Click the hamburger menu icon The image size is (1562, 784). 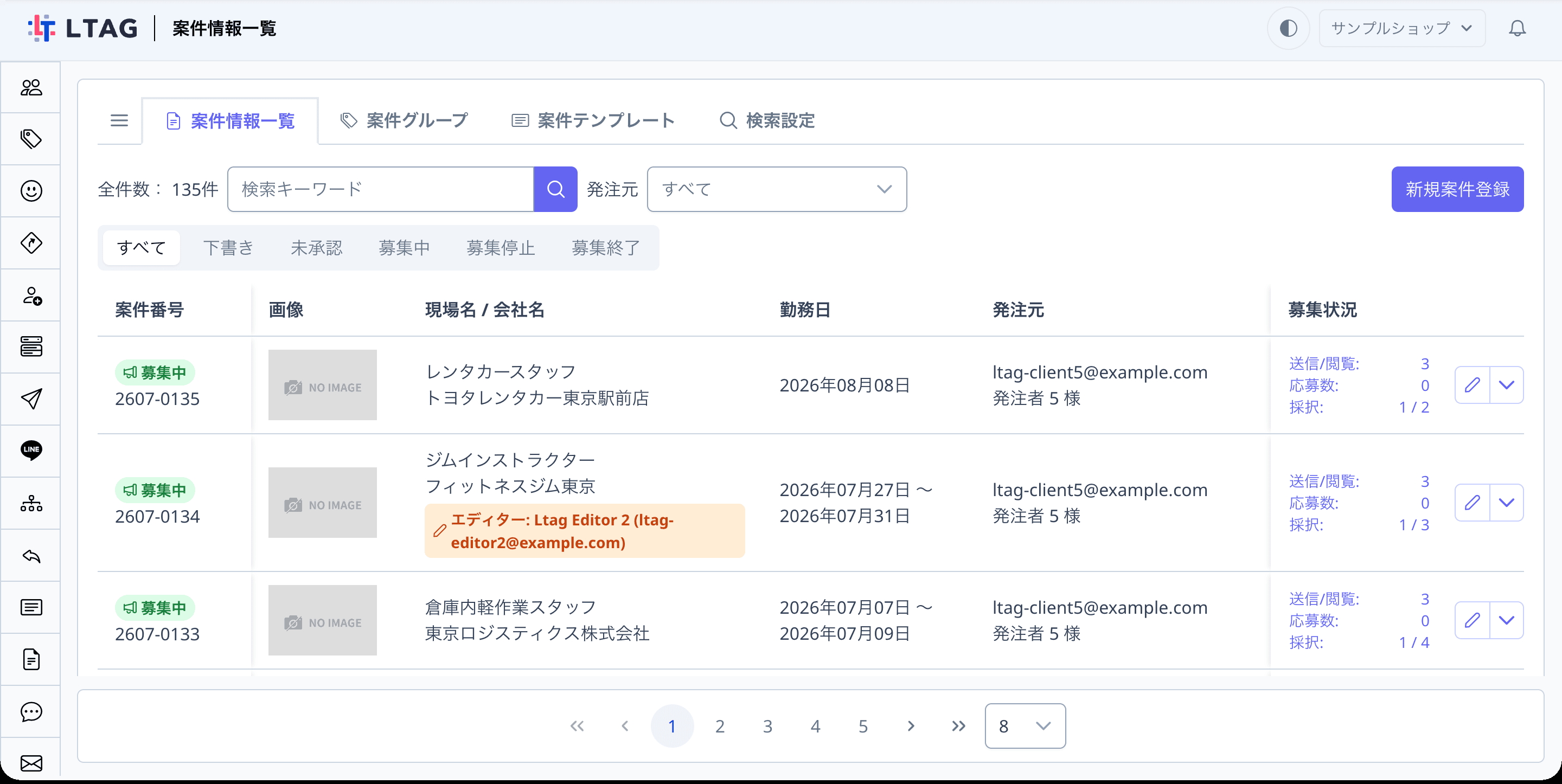click(x=119, y=121)
